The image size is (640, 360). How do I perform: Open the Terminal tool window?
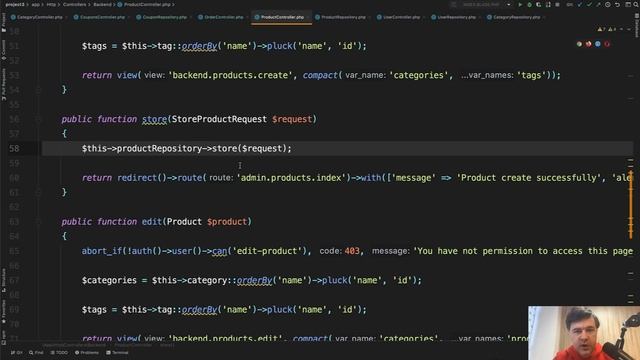tap(117, 353)
